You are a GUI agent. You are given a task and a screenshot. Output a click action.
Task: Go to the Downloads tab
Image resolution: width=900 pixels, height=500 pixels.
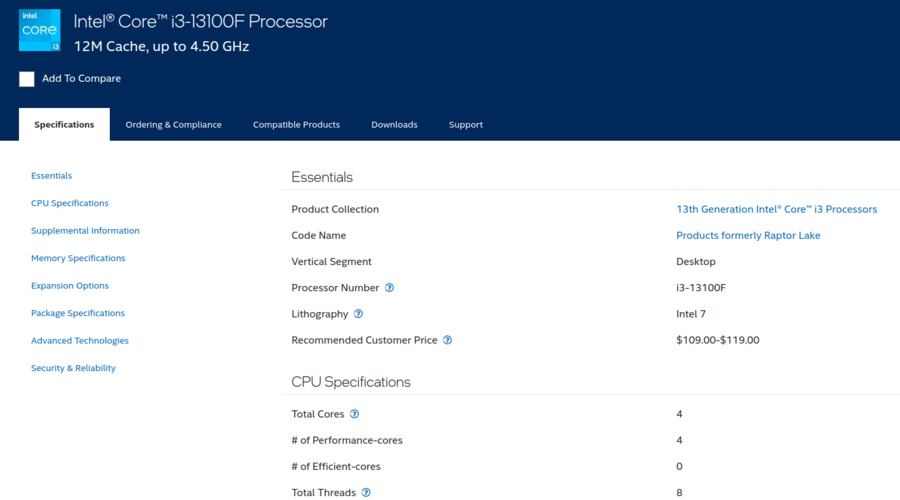(x=394, y=125)
